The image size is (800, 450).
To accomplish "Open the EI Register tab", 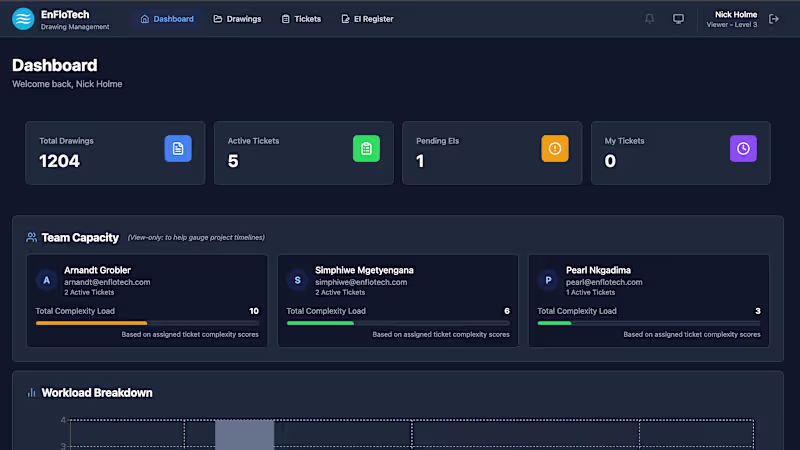I will (367, 19).
